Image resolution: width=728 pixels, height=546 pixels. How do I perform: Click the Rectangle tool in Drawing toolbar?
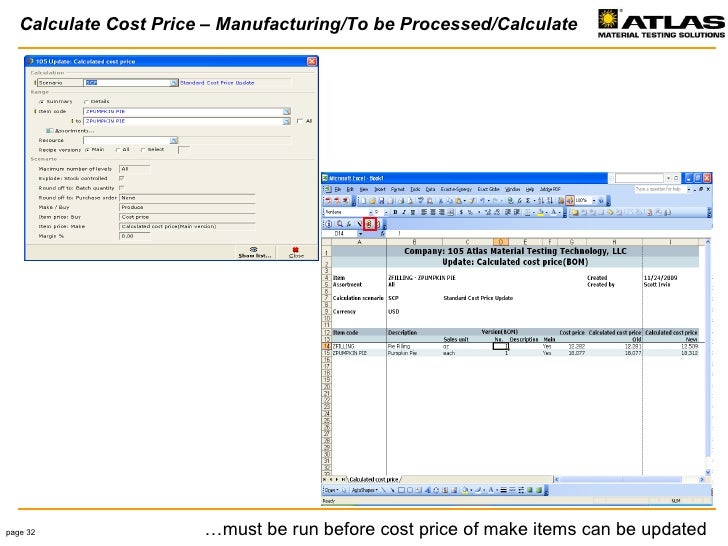point(401,490)
